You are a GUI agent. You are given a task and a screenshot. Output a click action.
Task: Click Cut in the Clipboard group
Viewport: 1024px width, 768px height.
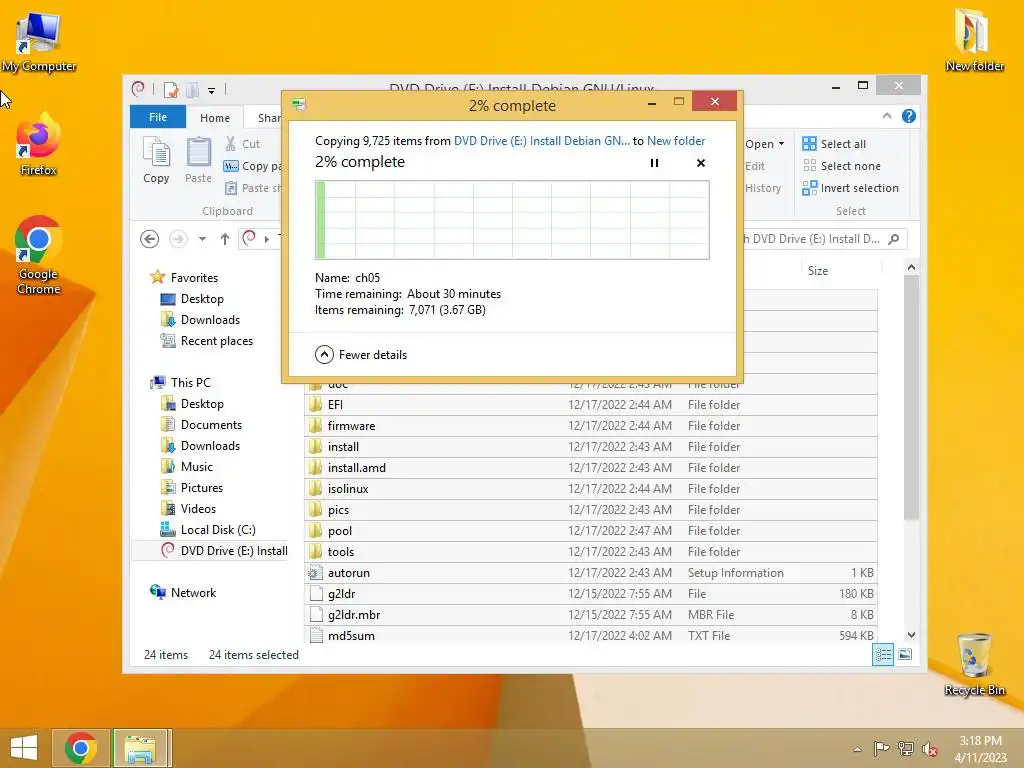(x=242, y=144)
